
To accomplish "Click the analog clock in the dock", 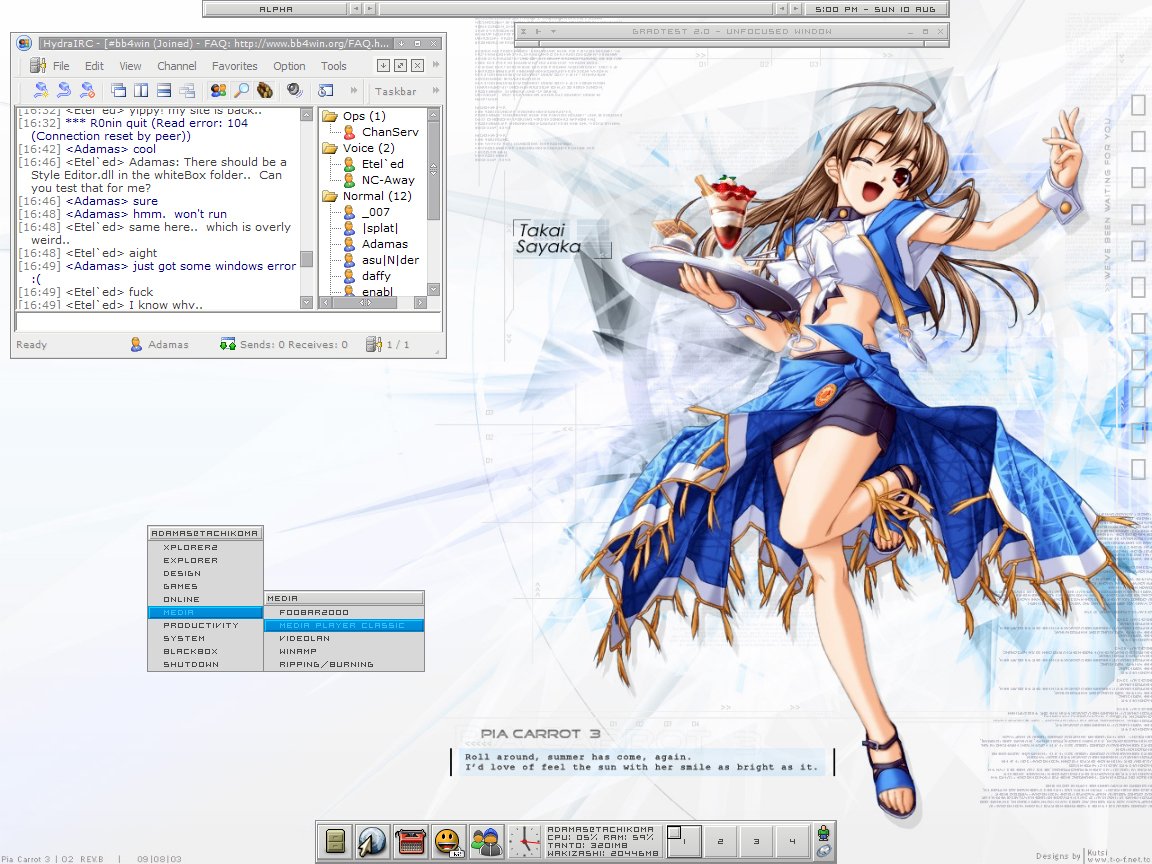I will pos(525,841).
